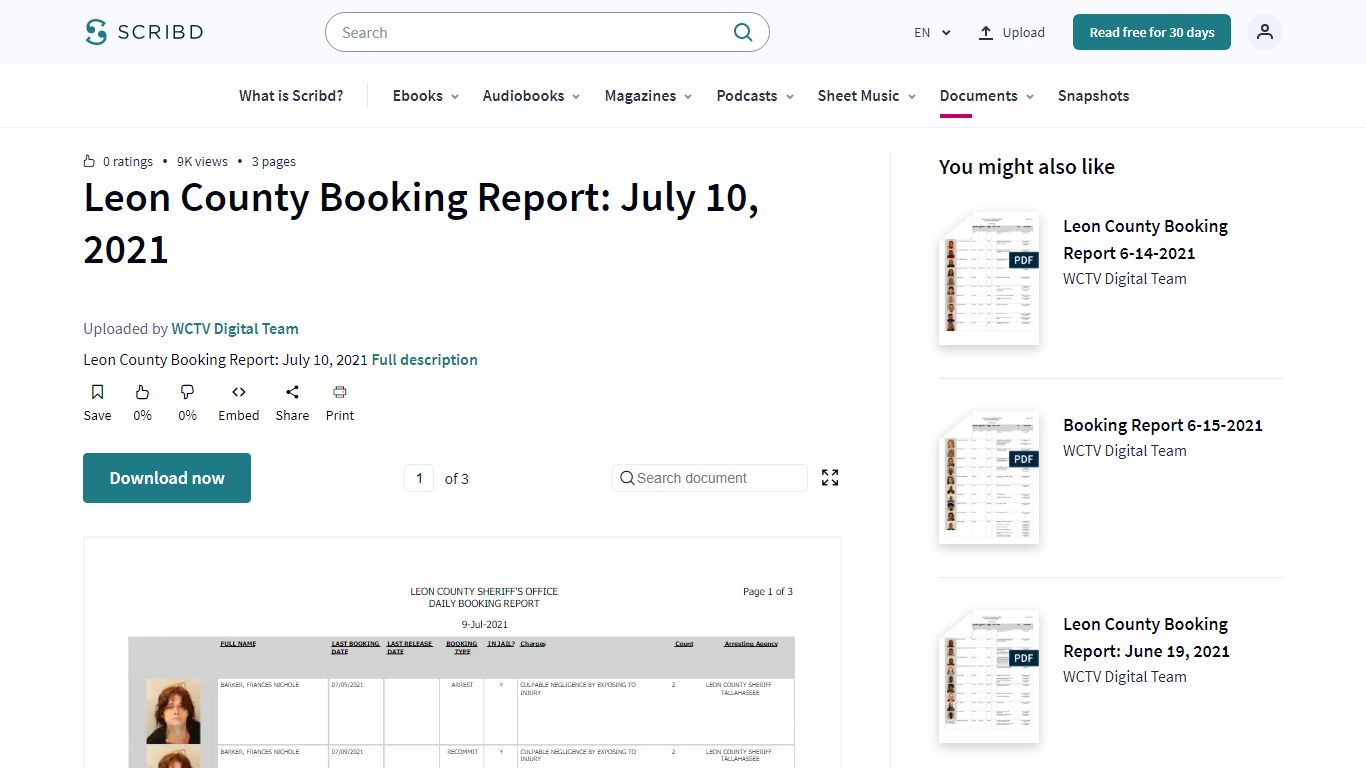Click the page number box showing 1

419,478
